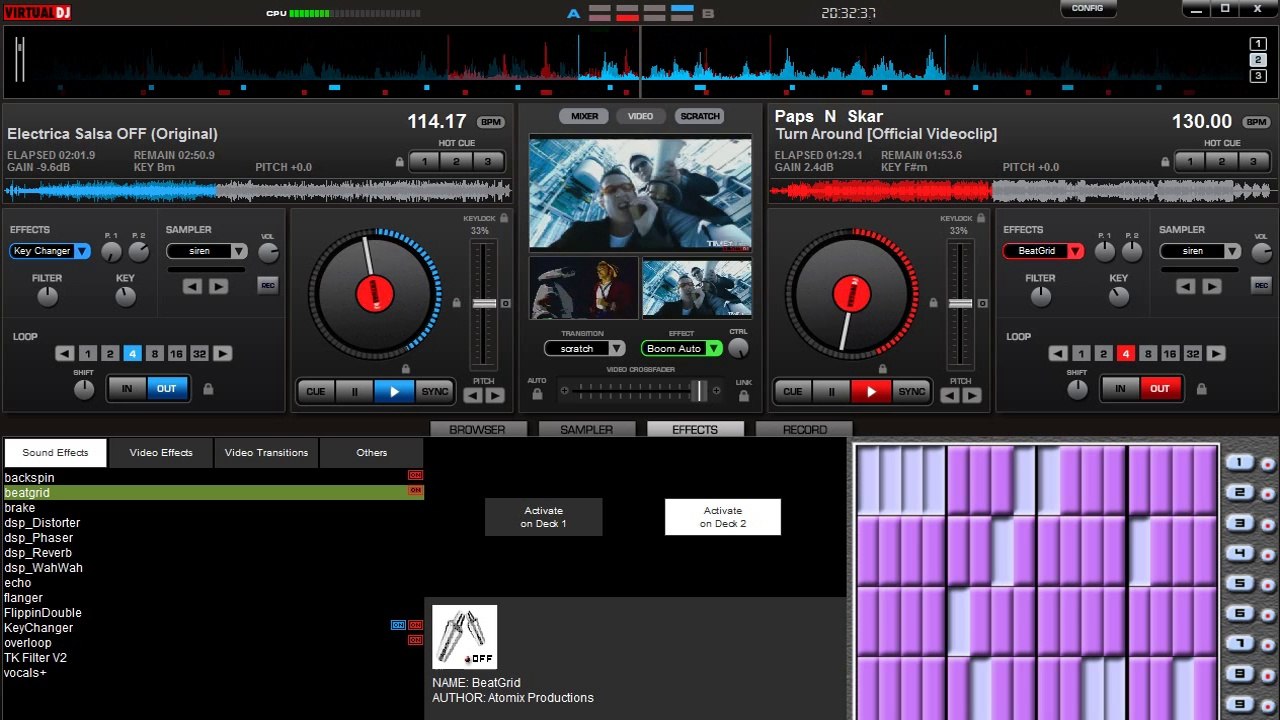Screen dimensions: 1280x720
Task: Play the track on deck 1
Action: tap(394, 391)
